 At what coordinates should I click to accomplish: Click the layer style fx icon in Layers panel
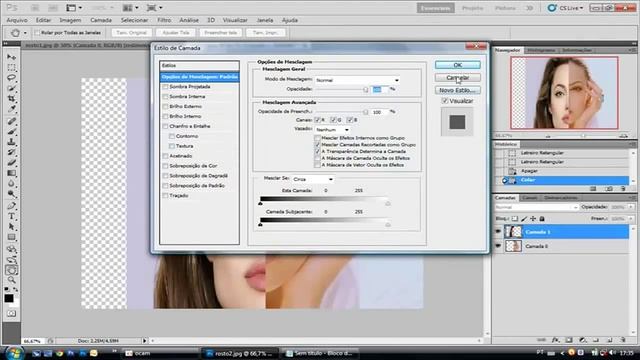click(x=556, y=340)
